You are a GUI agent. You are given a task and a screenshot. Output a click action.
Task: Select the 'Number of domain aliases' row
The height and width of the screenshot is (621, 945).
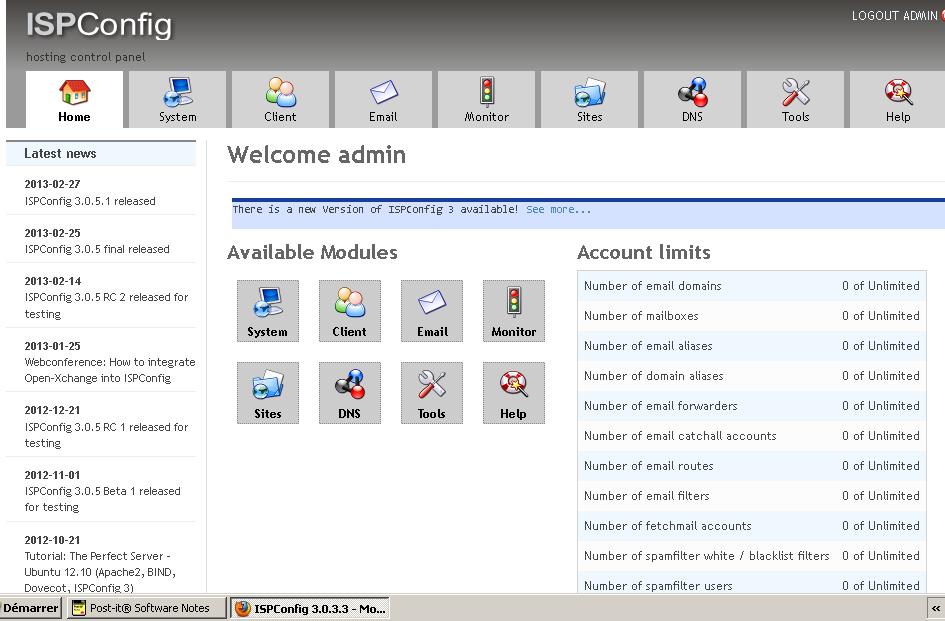752,376
